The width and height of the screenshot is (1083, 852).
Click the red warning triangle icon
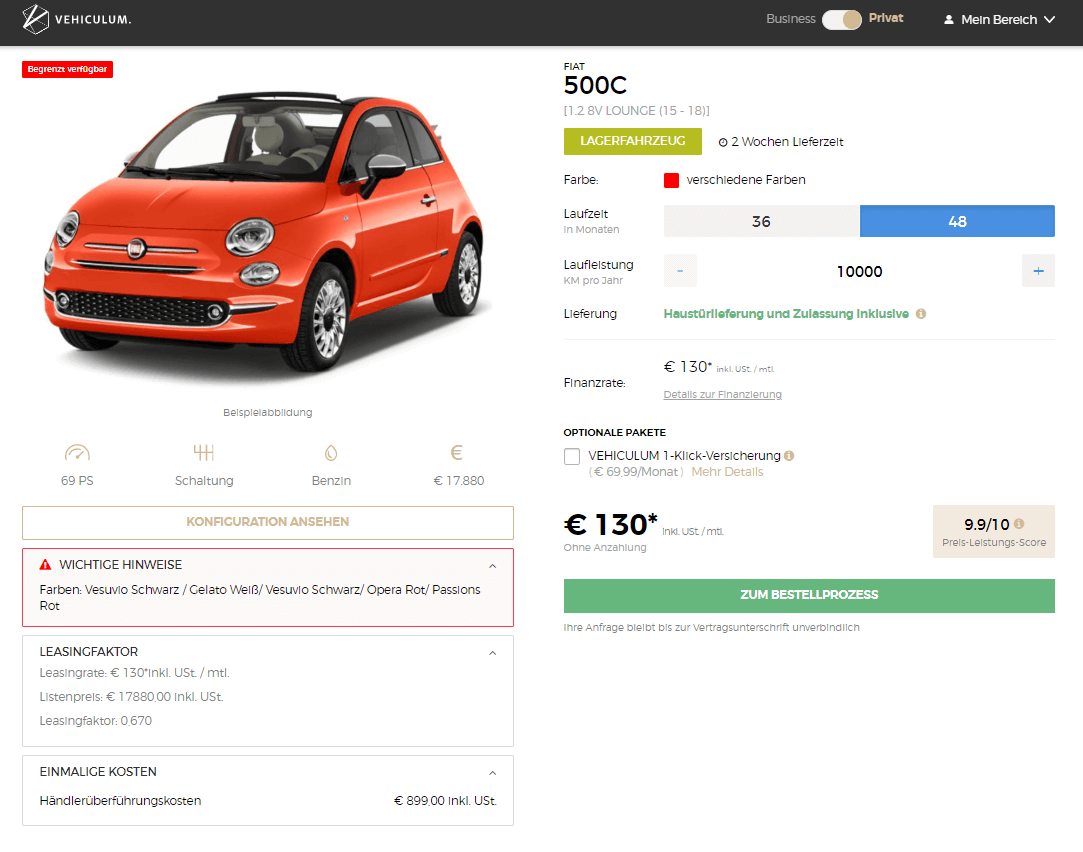point(46,565)
